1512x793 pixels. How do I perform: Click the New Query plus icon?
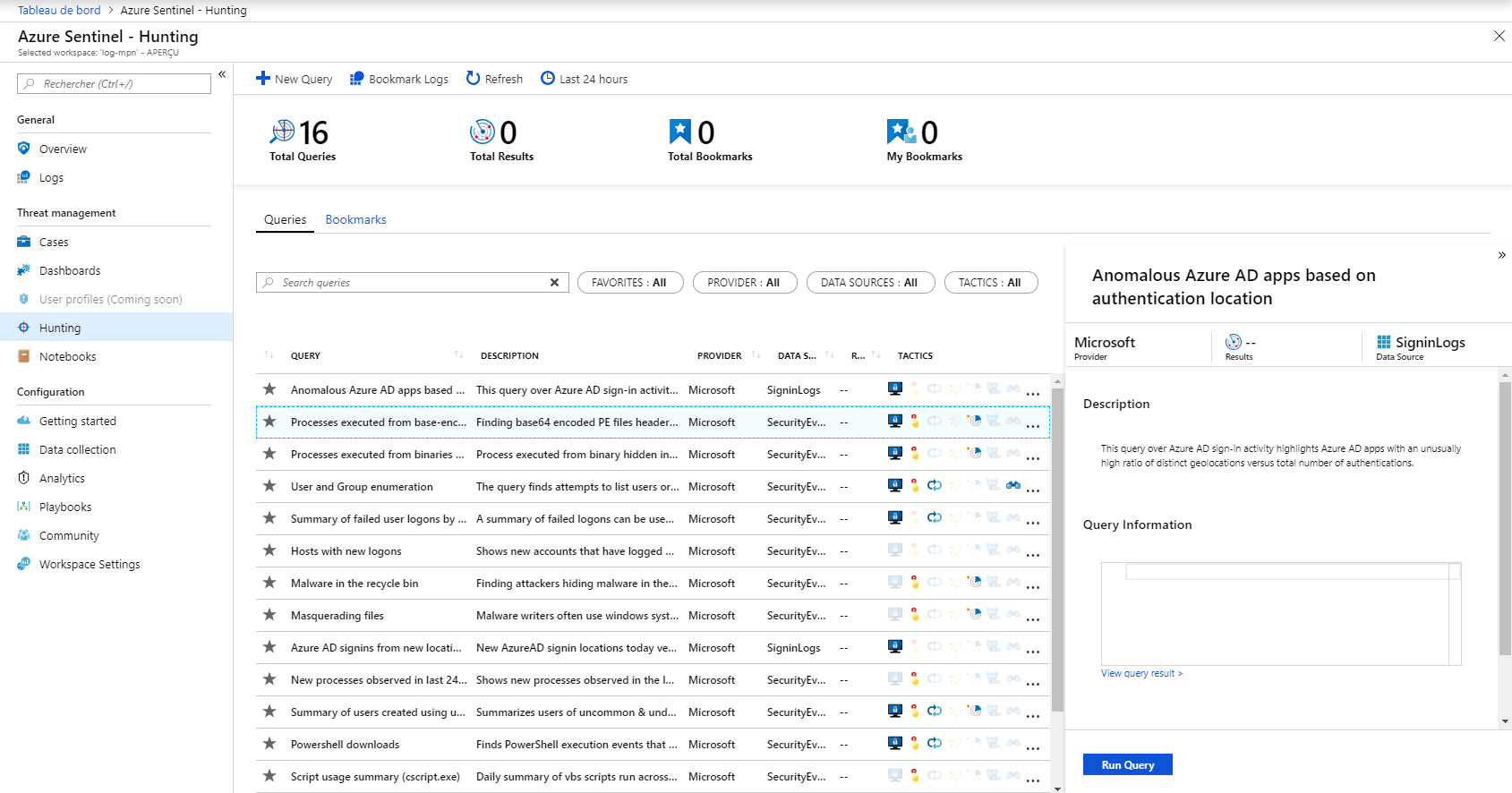pyautogui.click(x=263, y=78)
